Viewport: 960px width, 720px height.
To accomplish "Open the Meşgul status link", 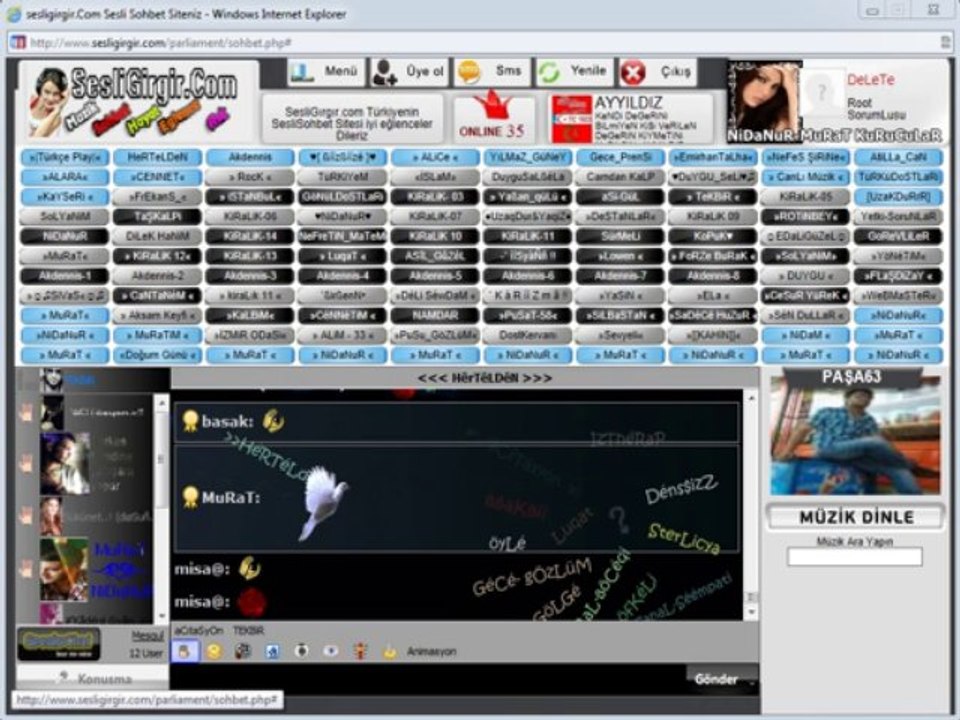I will [148, 636].
